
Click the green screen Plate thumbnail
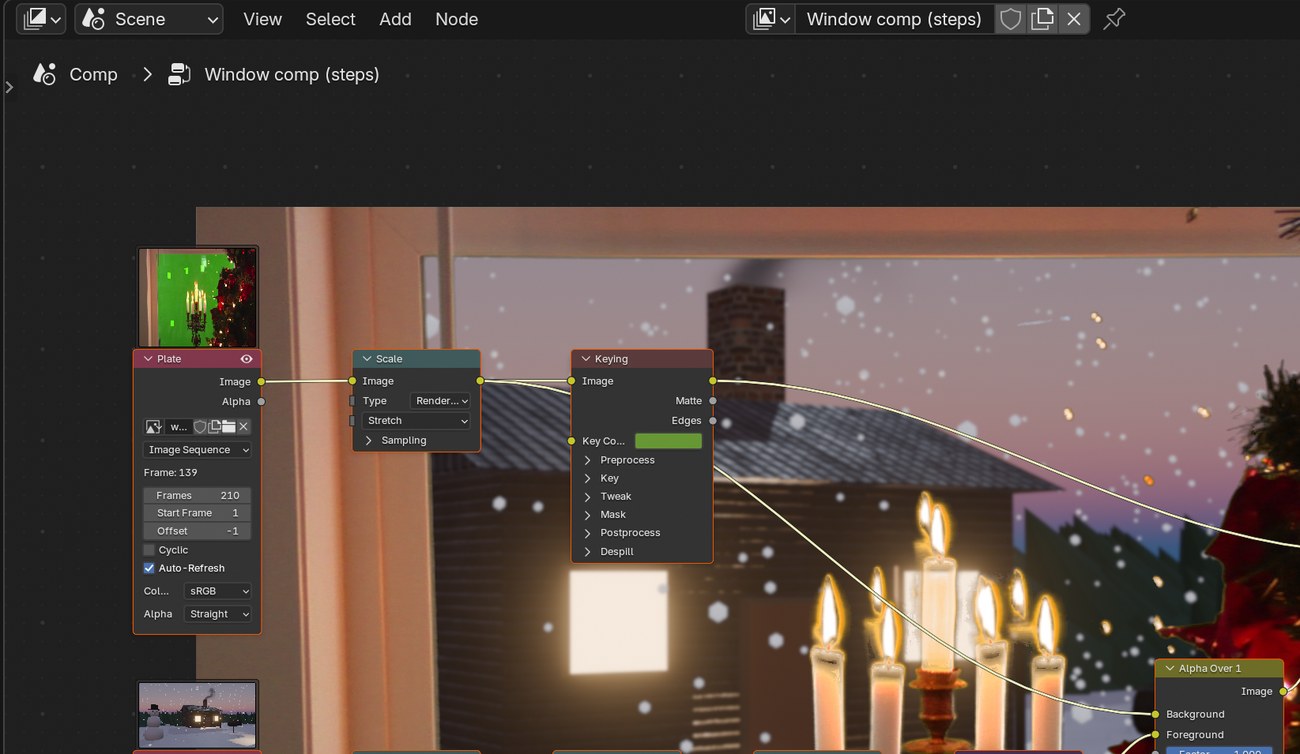click(x=198, y=297)
